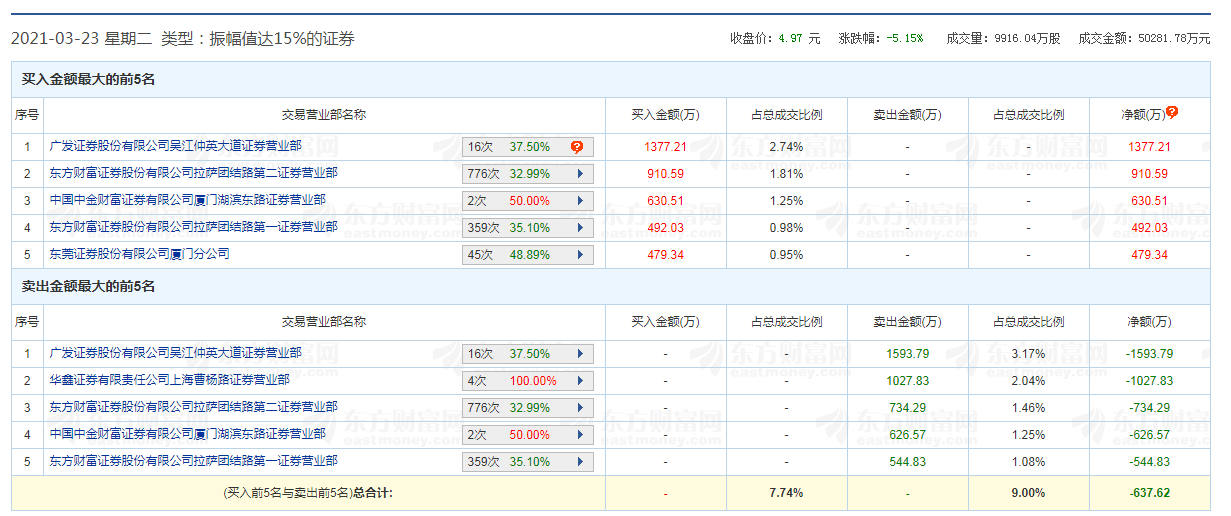
Task: Click the 买入金额最大的前5名 section header
Action: [88, 79]
